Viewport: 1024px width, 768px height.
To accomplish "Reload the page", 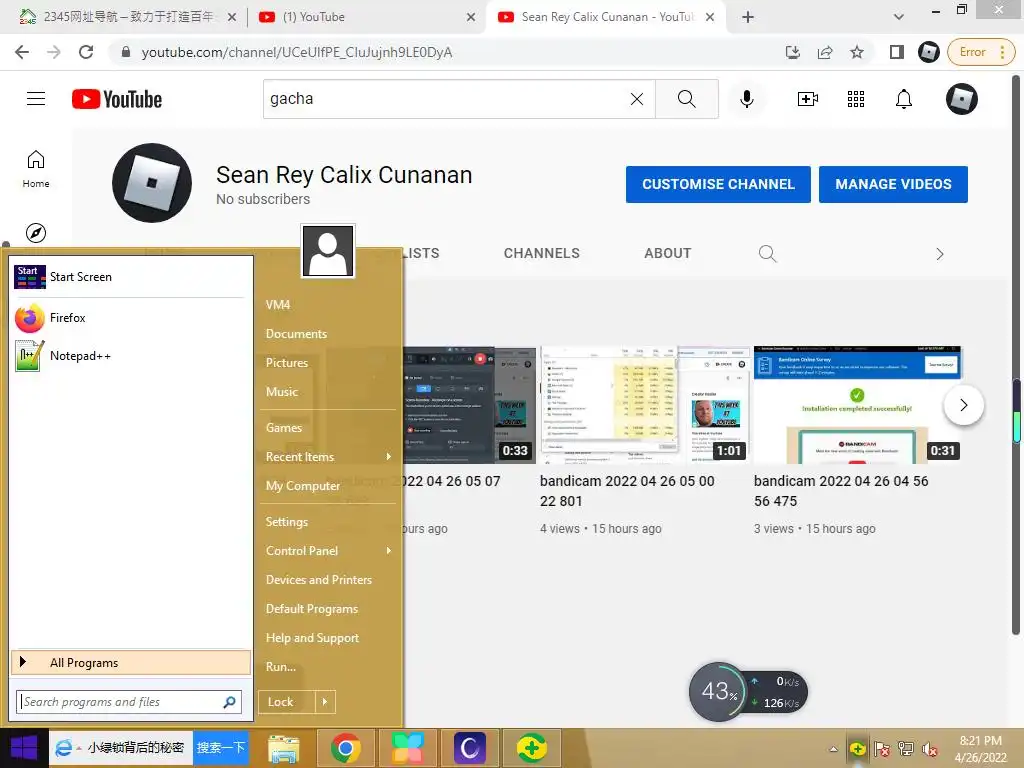I will (86, 52).
